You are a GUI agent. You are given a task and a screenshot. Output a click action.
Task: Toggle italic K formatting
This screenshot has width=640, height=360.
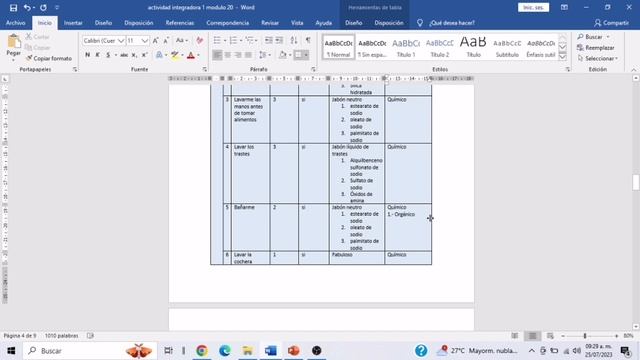(x=98, y=55)
